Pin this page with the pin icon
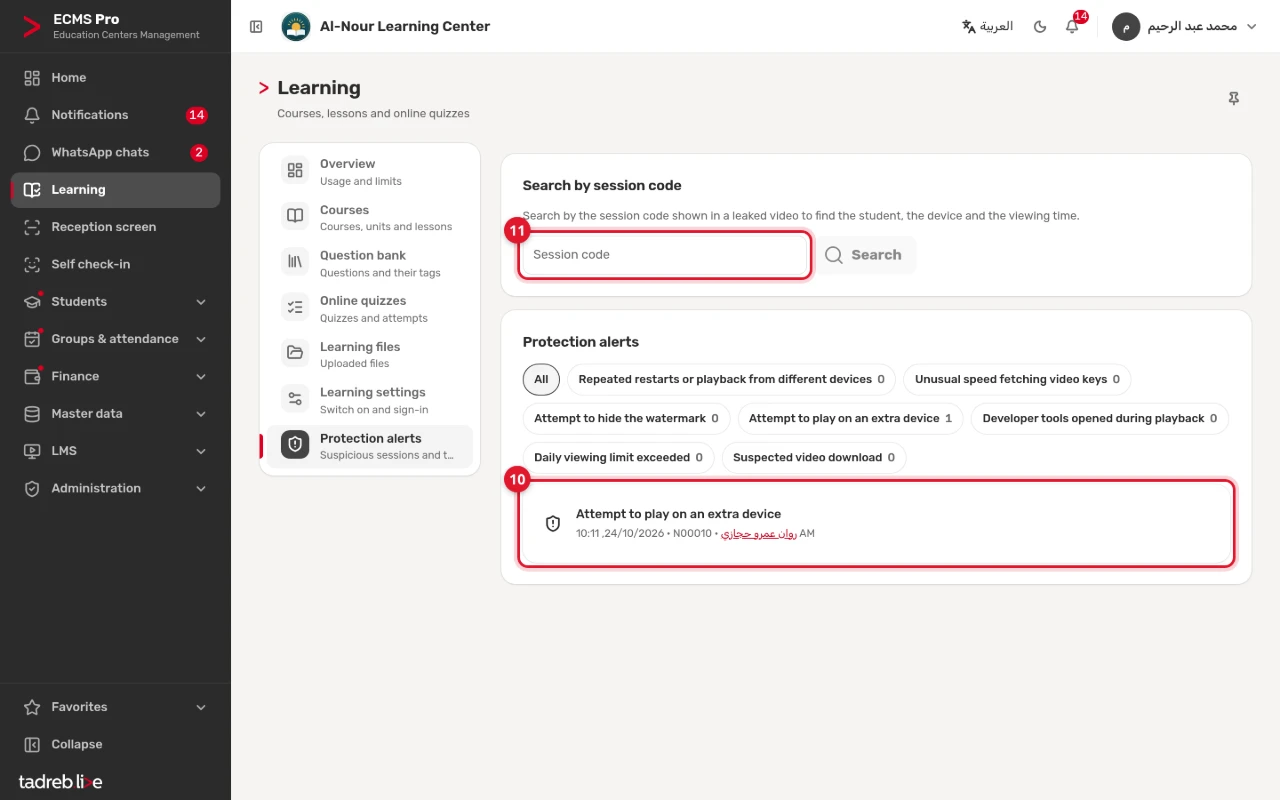This screenshot has width=1280, height=800. 1234,99
